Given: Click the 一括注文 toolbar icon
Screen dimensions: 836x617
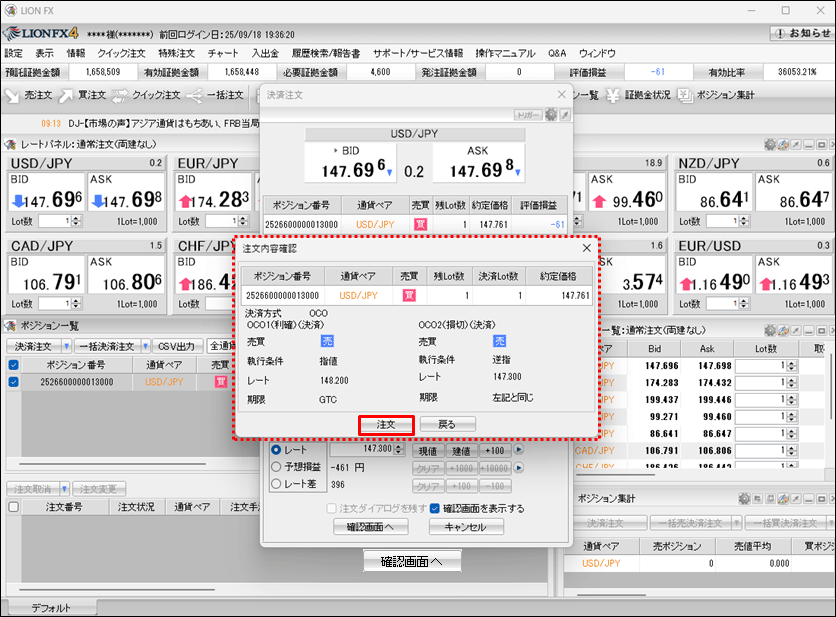Looking at the screenshot, I should [x=195, y=95].
